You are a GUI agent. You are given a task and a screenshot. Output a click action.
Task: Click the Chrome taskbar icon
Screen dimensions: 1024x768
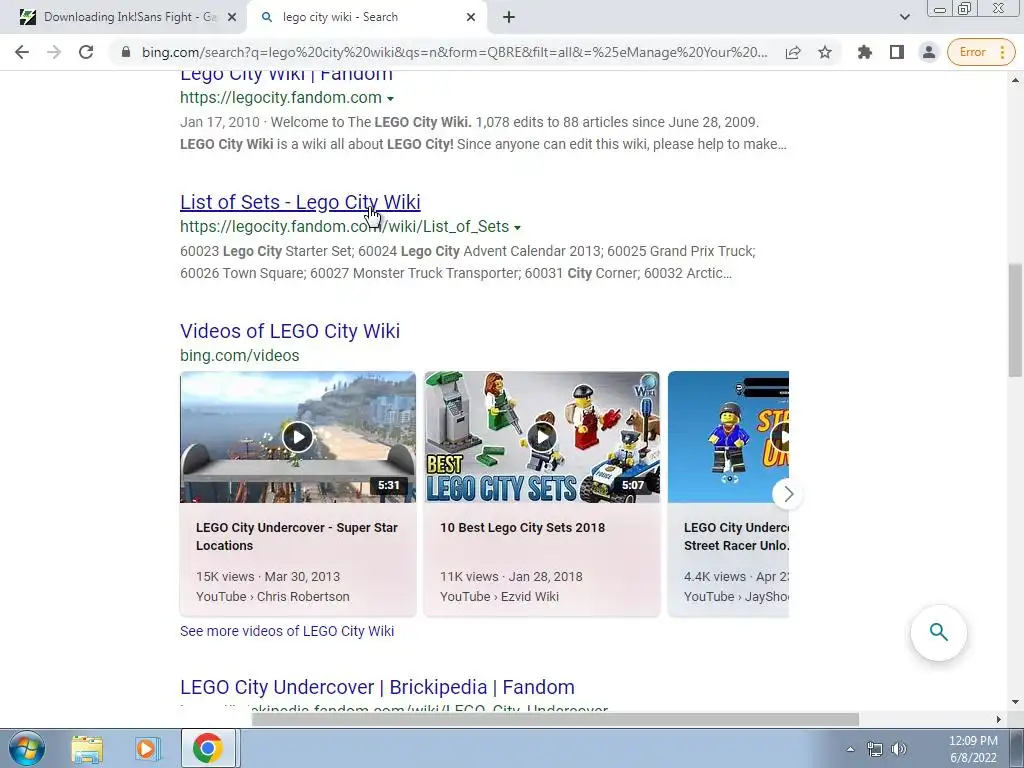coord(208,748)
